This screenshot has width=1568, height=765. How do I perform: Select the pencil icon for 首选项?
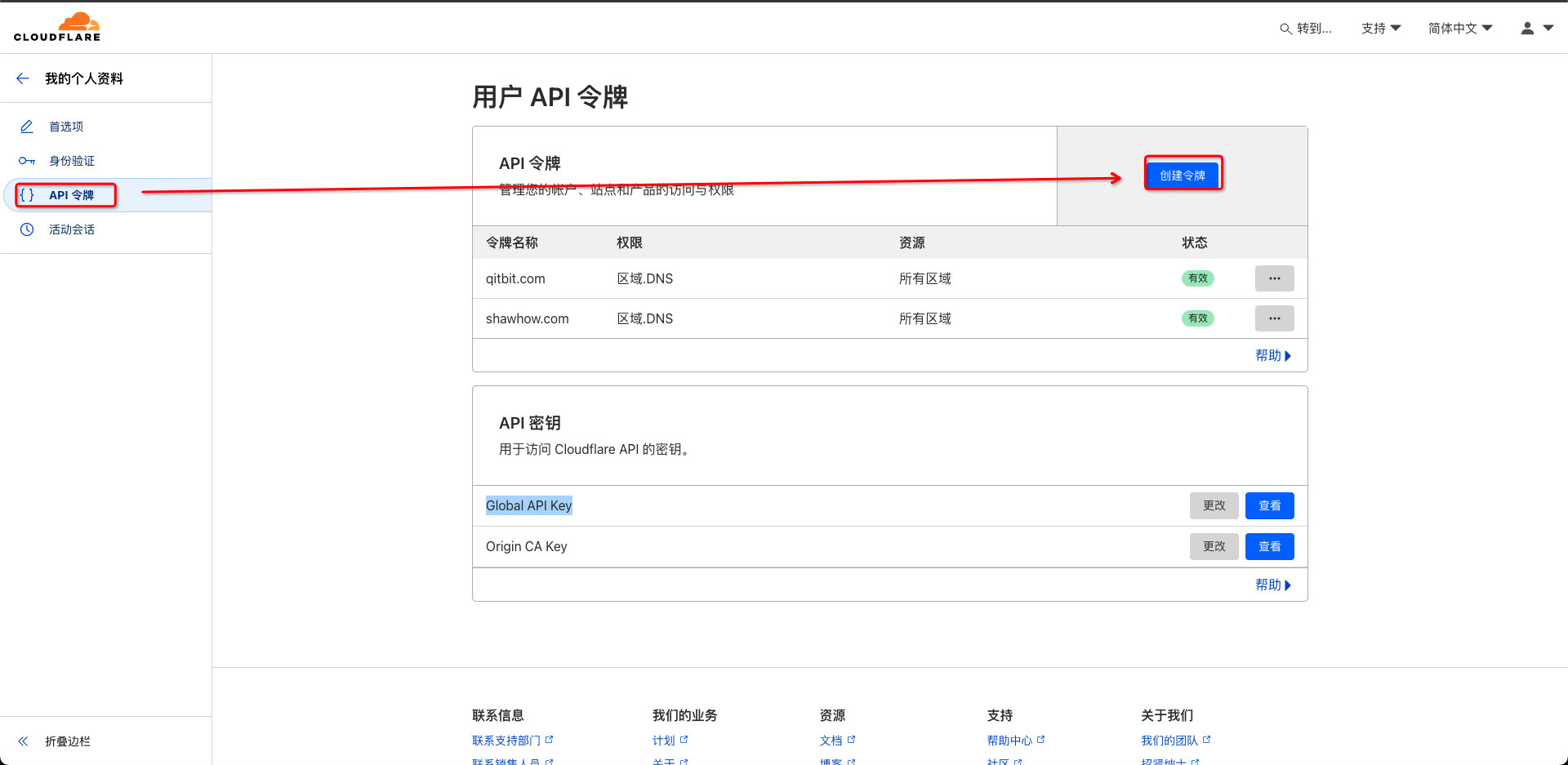27,127
